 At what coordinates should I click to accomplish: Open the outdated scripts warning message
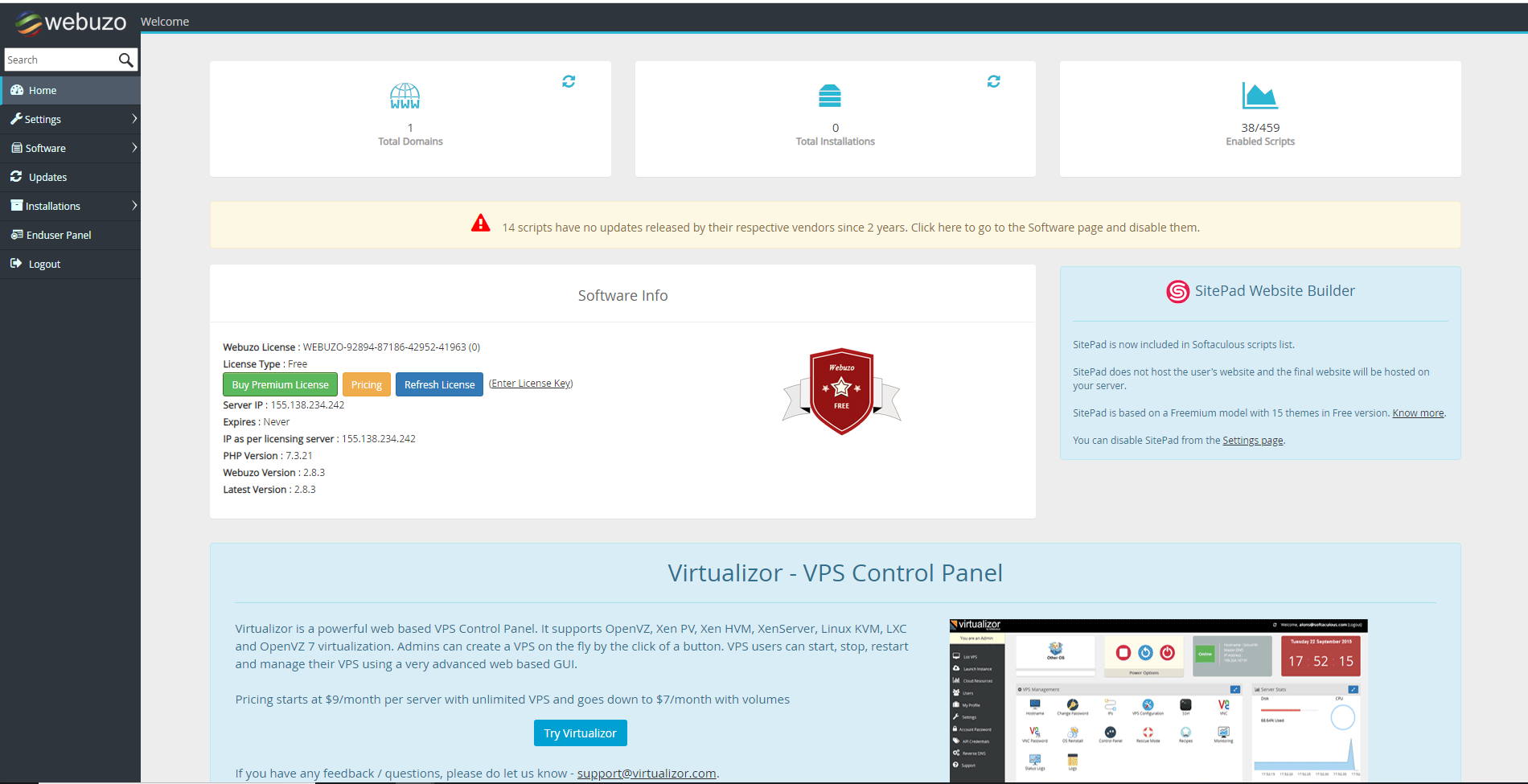click(851, 228)
